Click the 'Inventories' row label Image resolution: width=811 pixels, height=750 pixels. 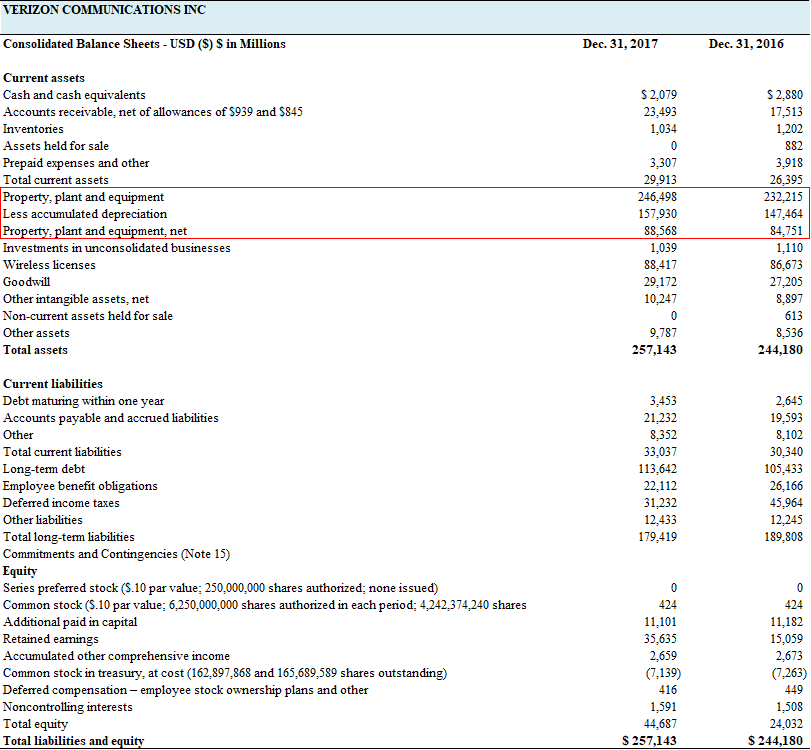[x=33, y=129]
